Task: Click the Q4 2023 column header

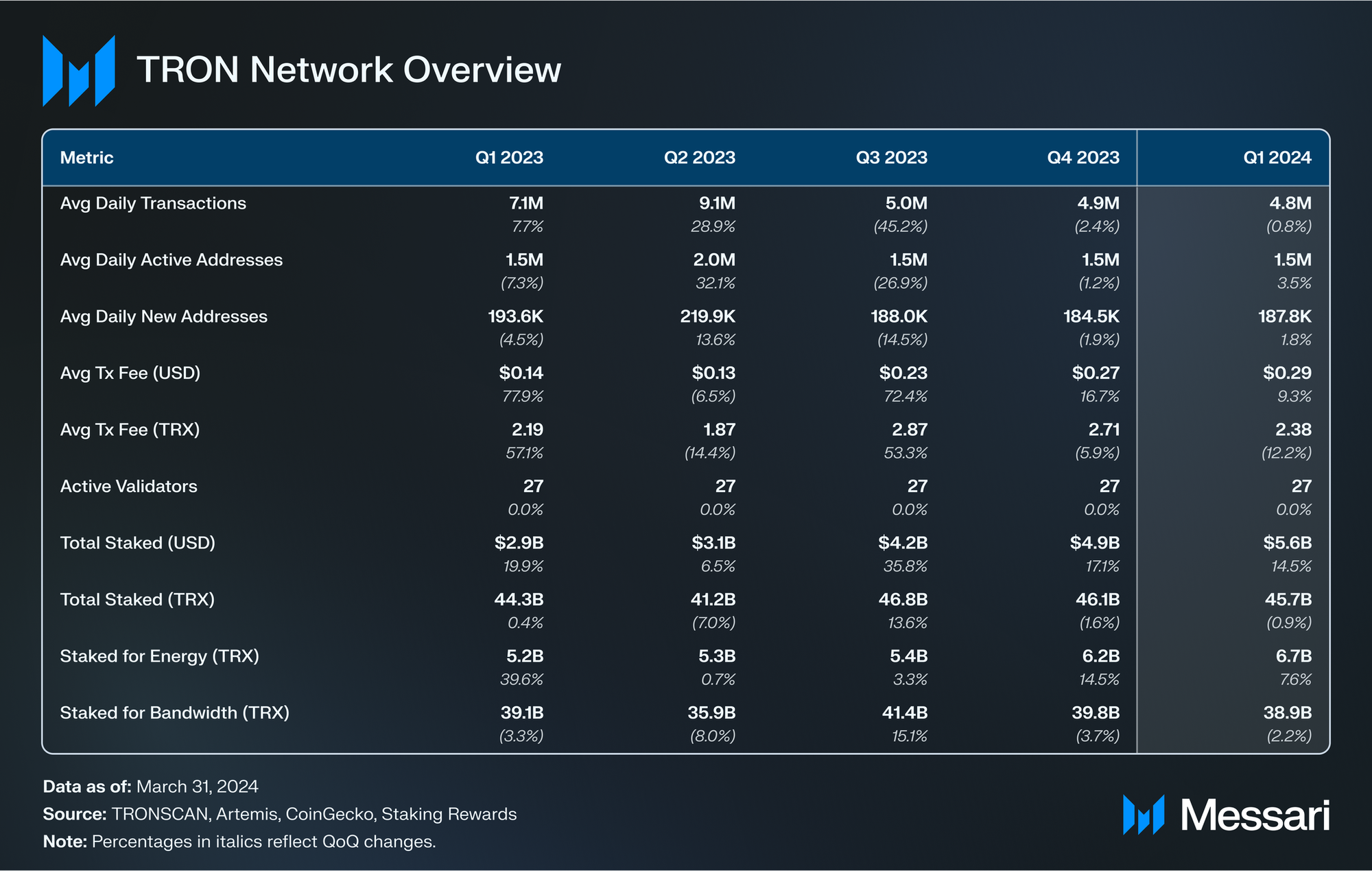Action: (1083, 158)
